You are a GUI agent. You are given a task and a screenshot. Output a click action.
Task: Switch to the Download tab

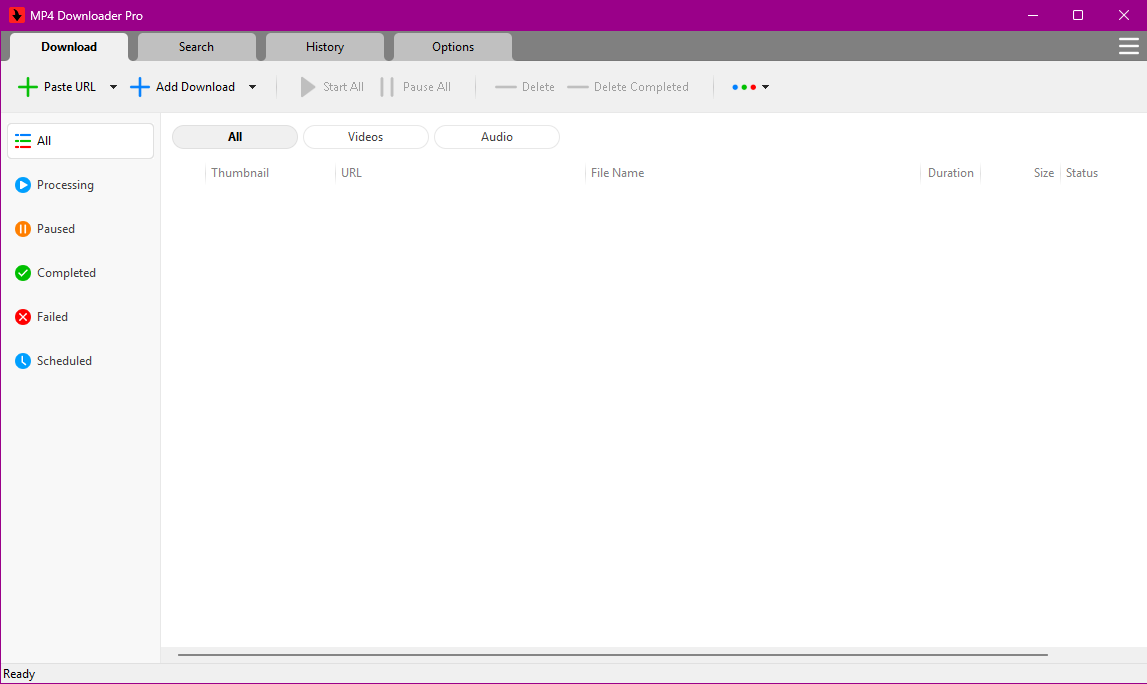pos(69,47)
